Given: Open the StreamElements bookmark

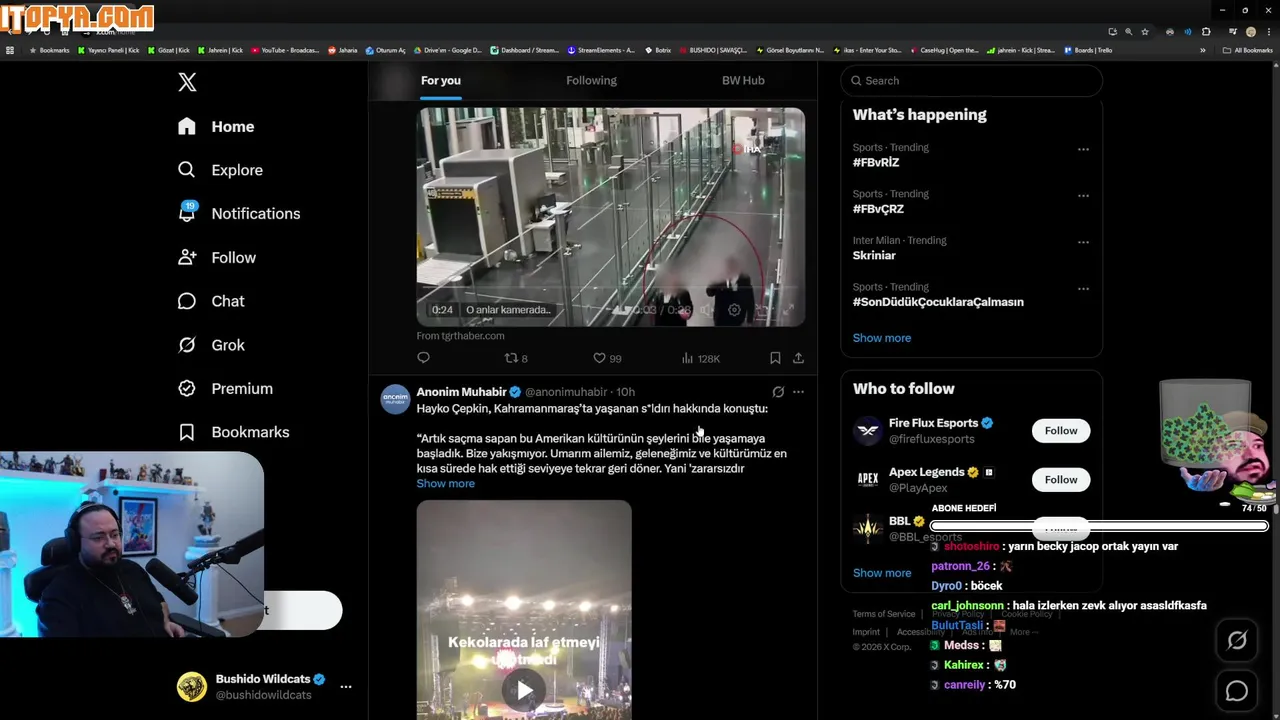Looking at the screenshot, I should pyautogui.click(x=601, y=50).
